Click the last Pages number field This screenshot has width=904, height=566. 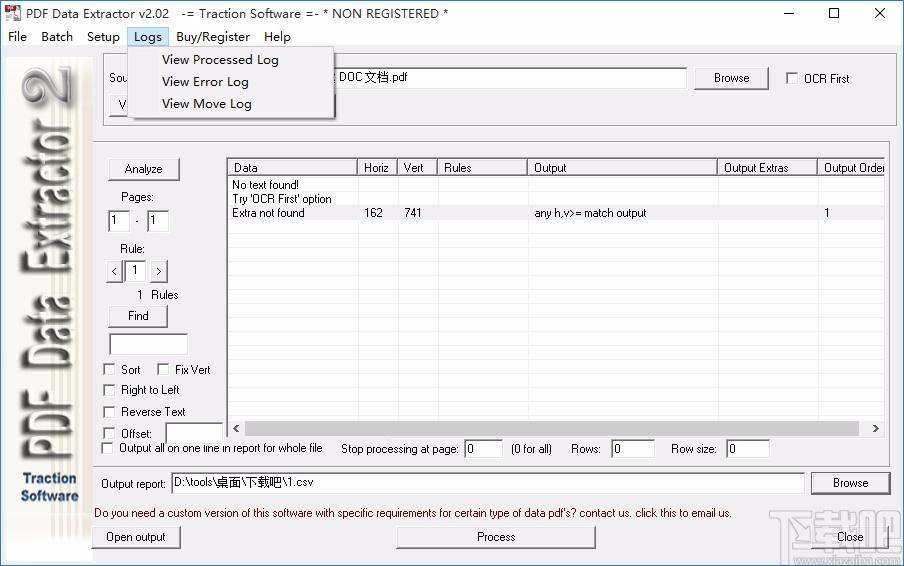click(x=158, y=221)
